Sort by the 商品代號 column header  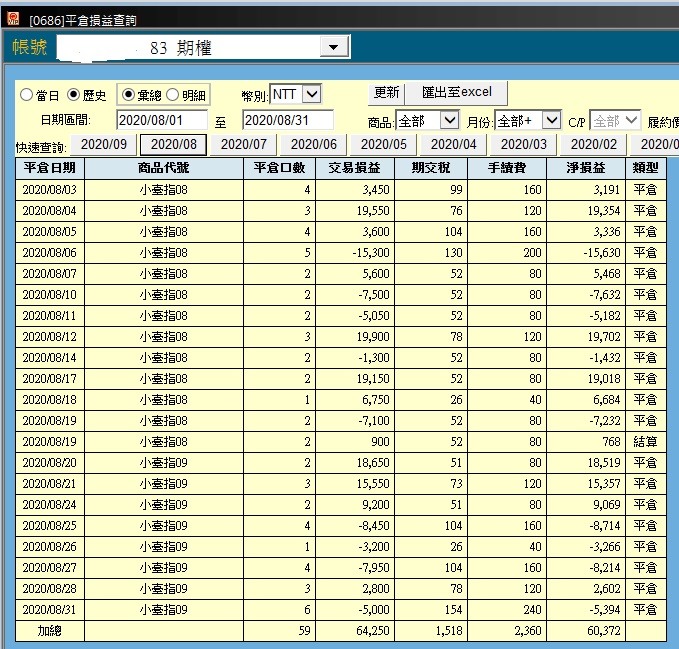click(164, 168)
